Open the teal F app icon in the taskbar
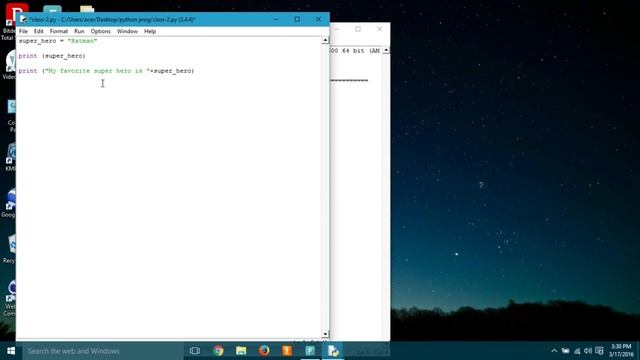Viewport: 640px width, 360px height. [310, 351]
